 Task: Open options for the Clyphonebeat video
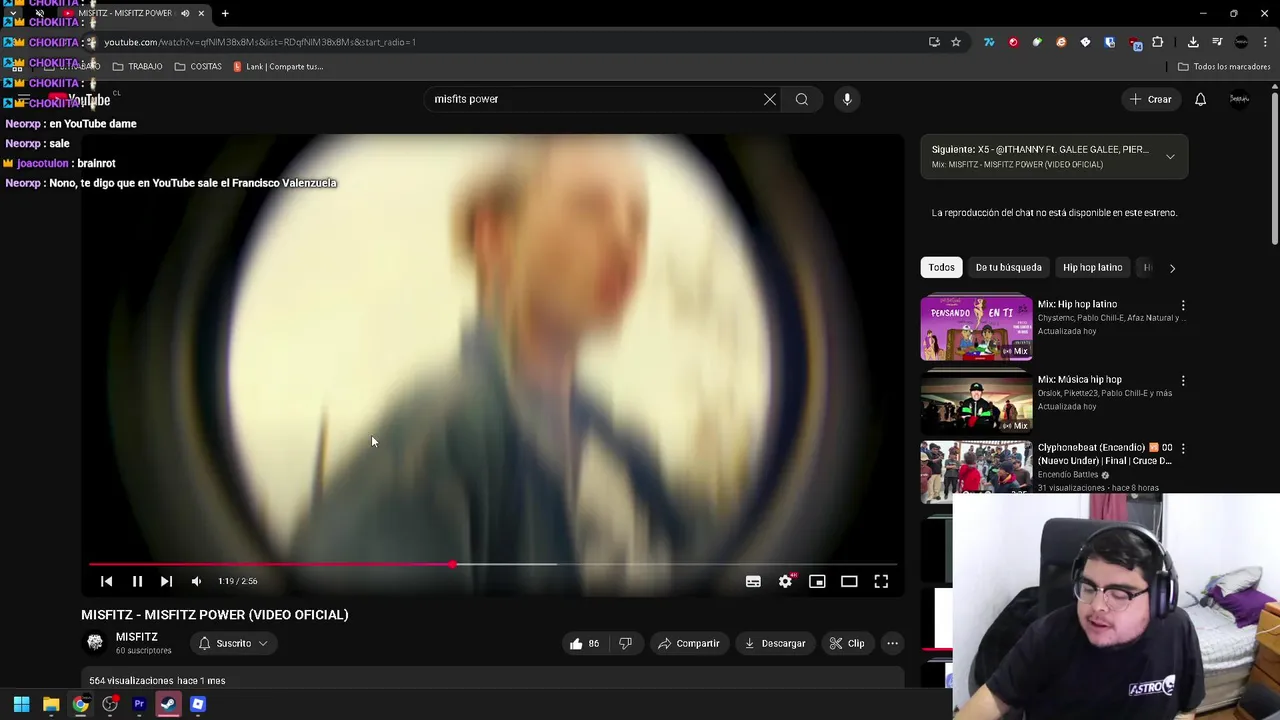click(1183, 449)
